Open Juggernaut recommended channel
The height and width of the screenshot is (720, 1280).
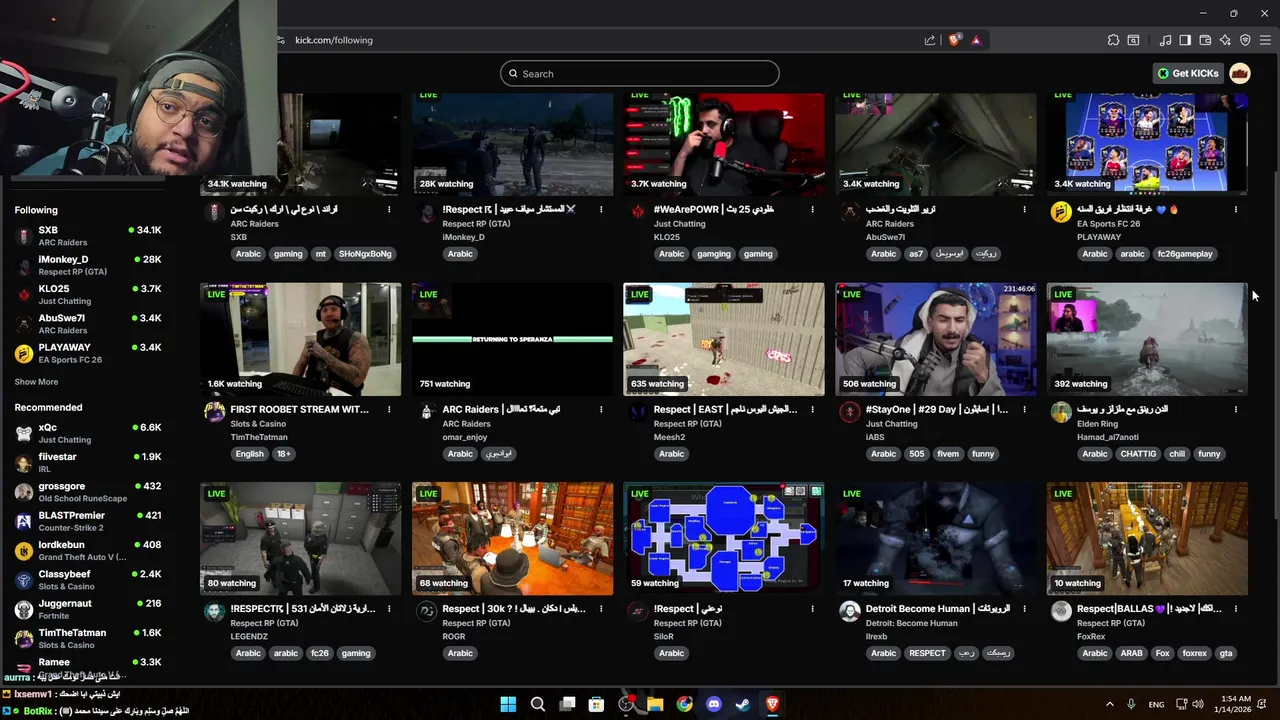pos(88,609)
